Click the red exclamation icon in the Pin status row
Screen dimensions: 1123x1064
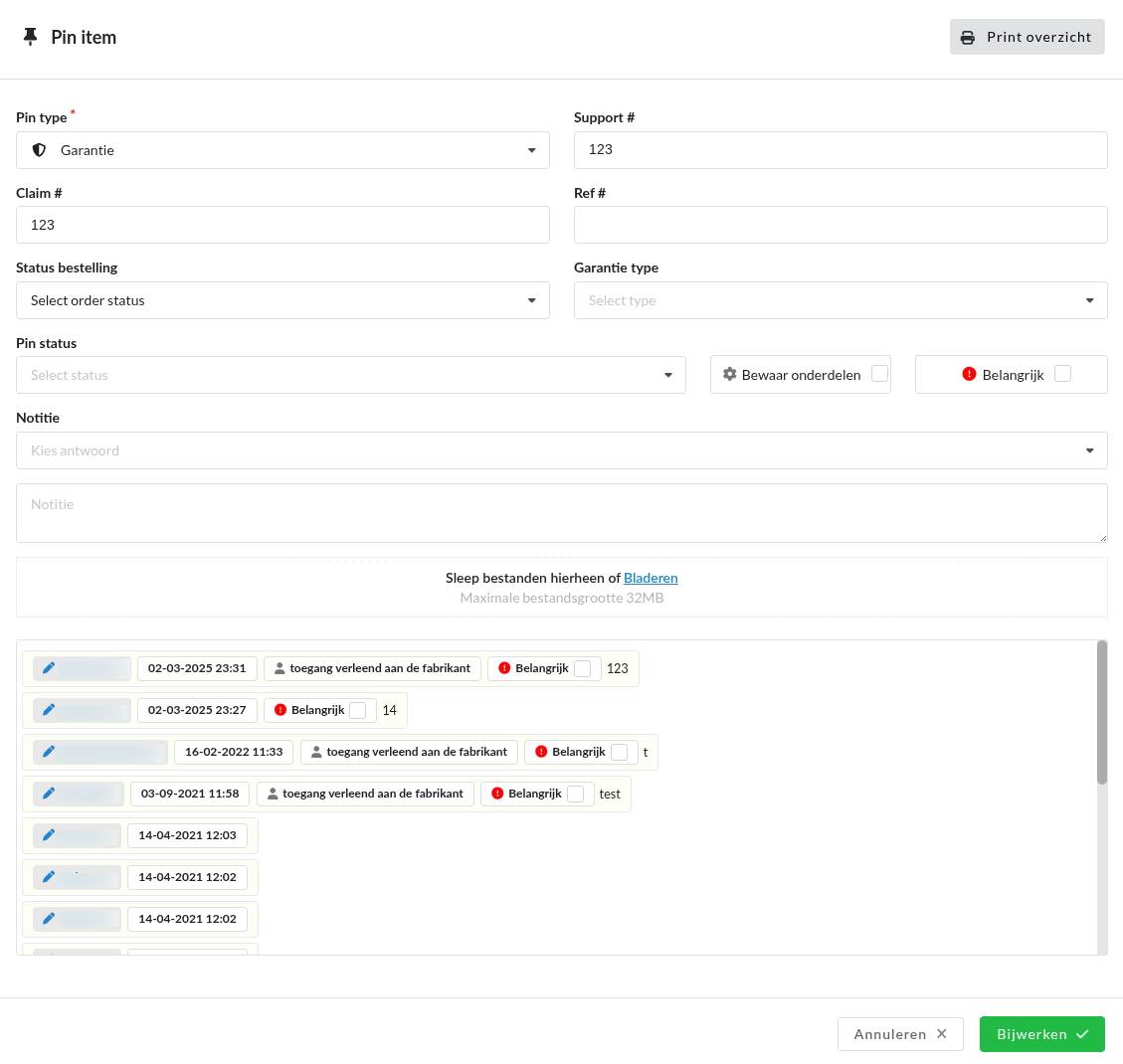point(969,375)
